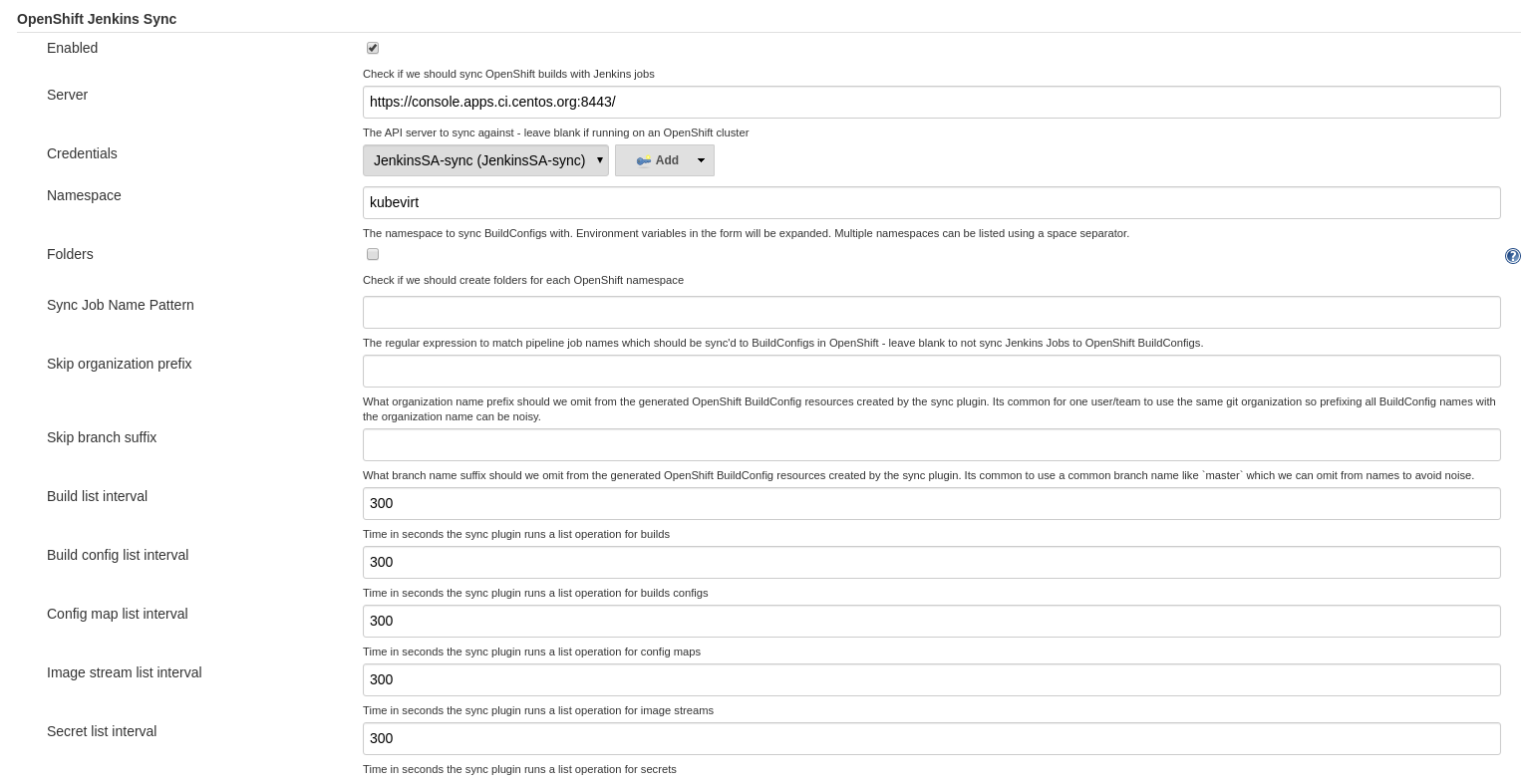
Task: Click the key icon on the Add button
Action: (x=644, y=160)
